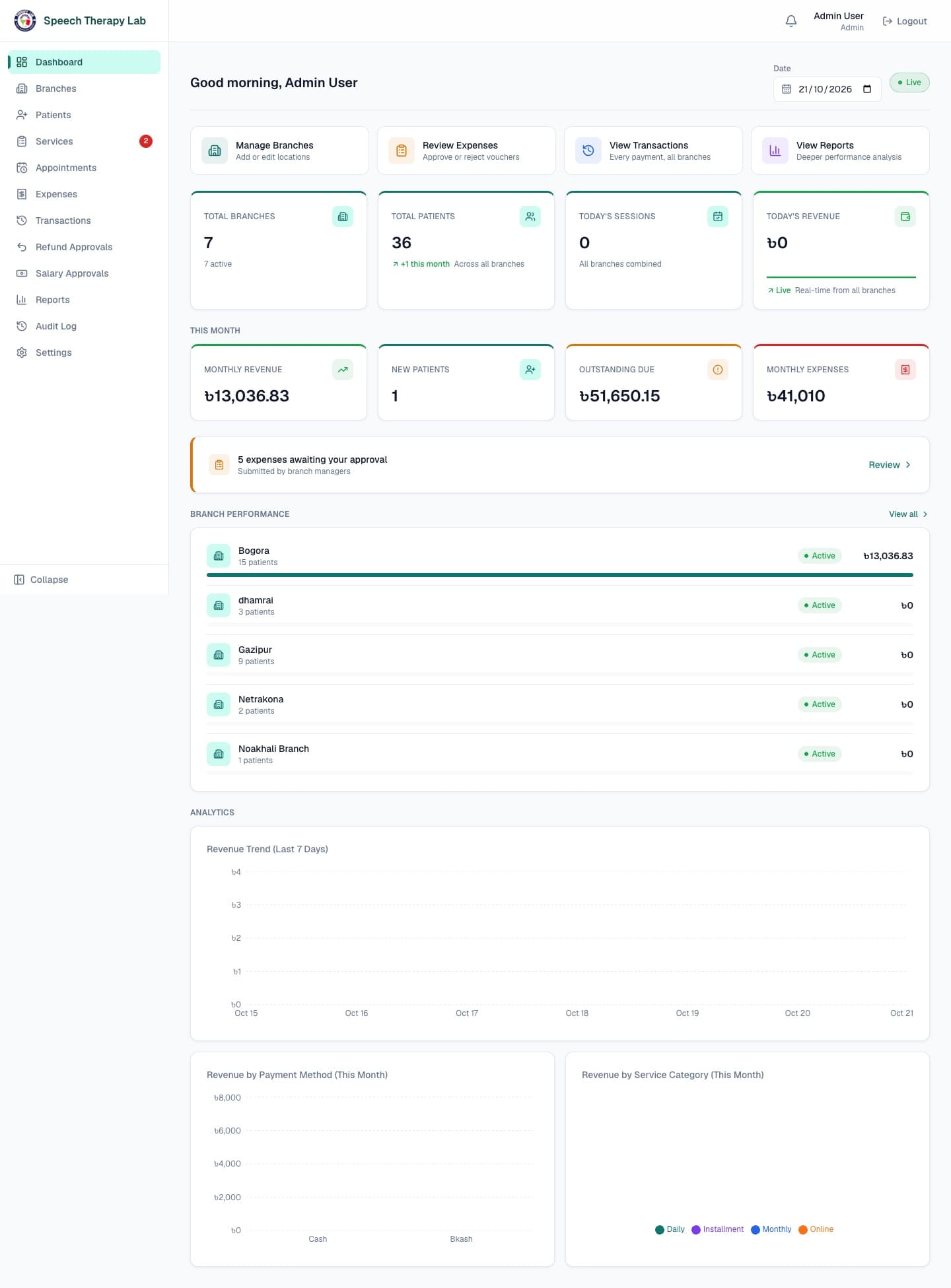The width and height of the screenshot is (951, 1288).
Task: Toggle Online legend item
Action: tap(816, 1229)
